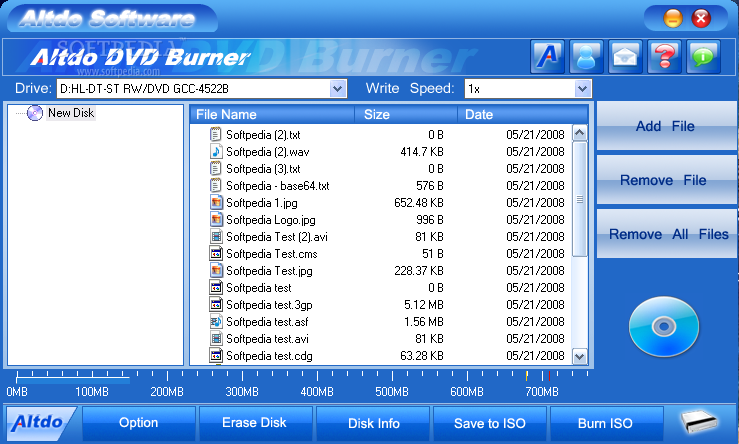739x444 pixels.
Task: Click the media icon for Softpedia test.asf
Action: (x=215, y=321)
